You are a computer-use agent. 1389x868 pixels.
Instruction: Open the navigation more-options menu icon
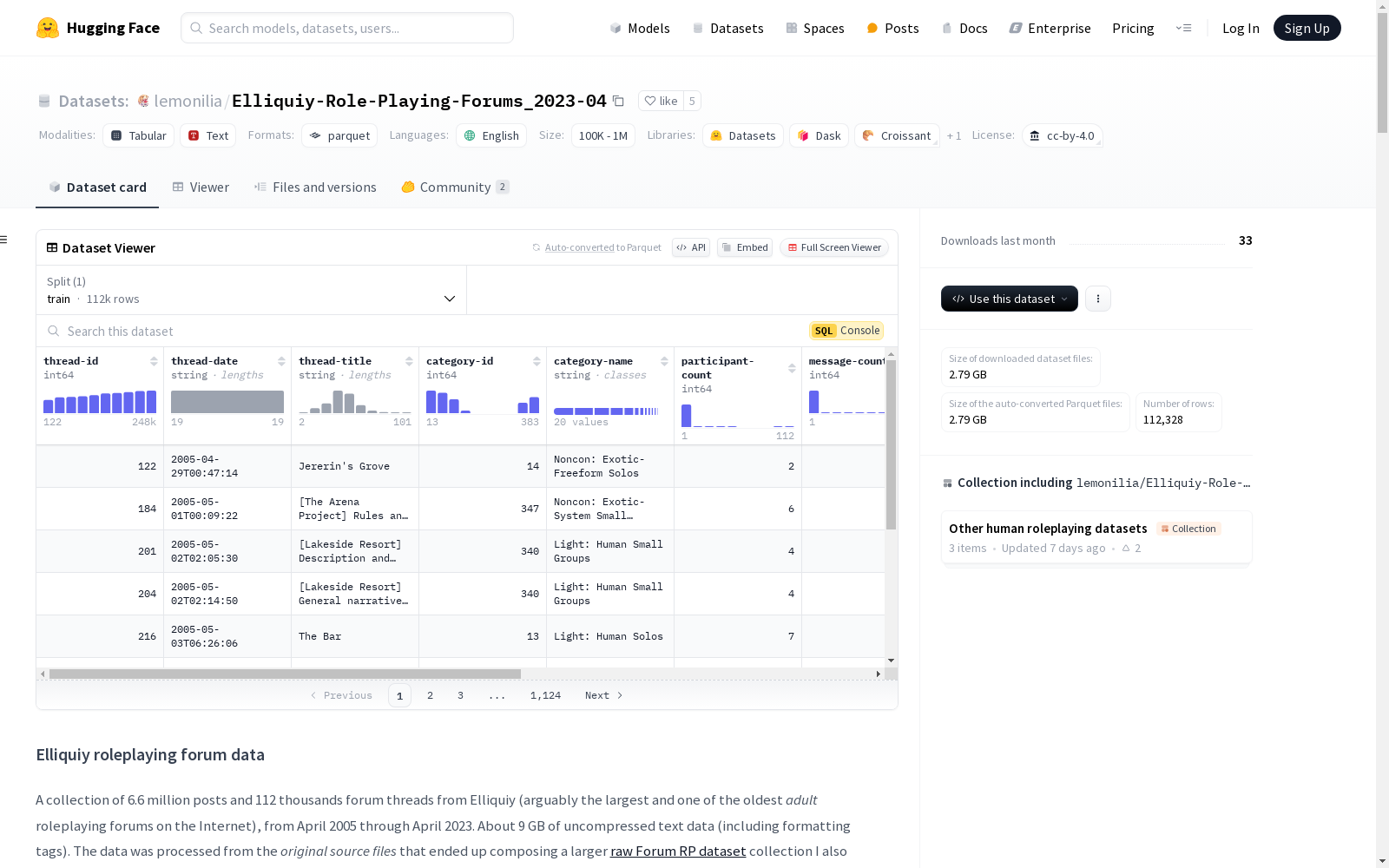pyautogui.click(x=1183, y=28)
